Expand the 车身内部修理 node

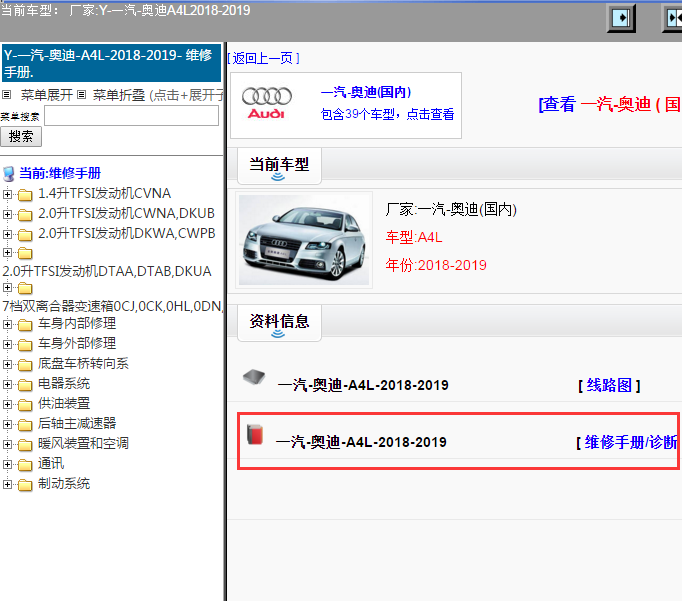tap(7, 324)
